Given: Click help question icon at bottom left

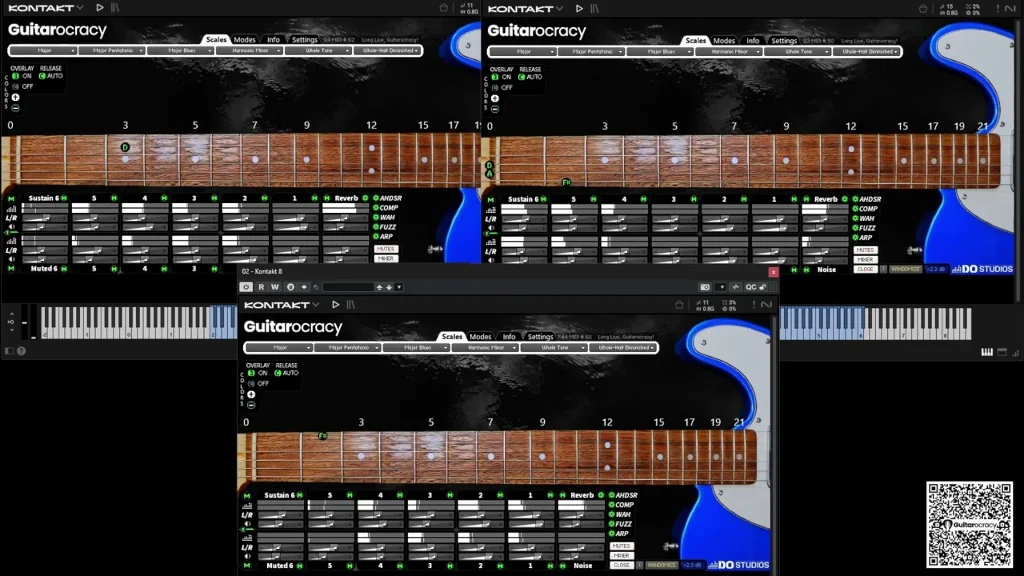Looking at the screenshot, I should 22,351.
